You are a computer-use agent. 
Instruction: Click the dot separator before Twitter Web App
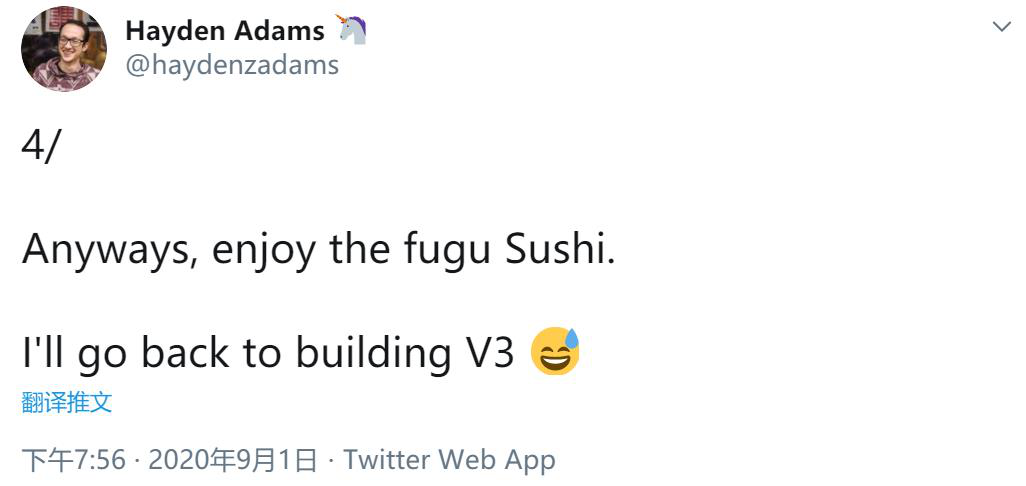[330, 461]
